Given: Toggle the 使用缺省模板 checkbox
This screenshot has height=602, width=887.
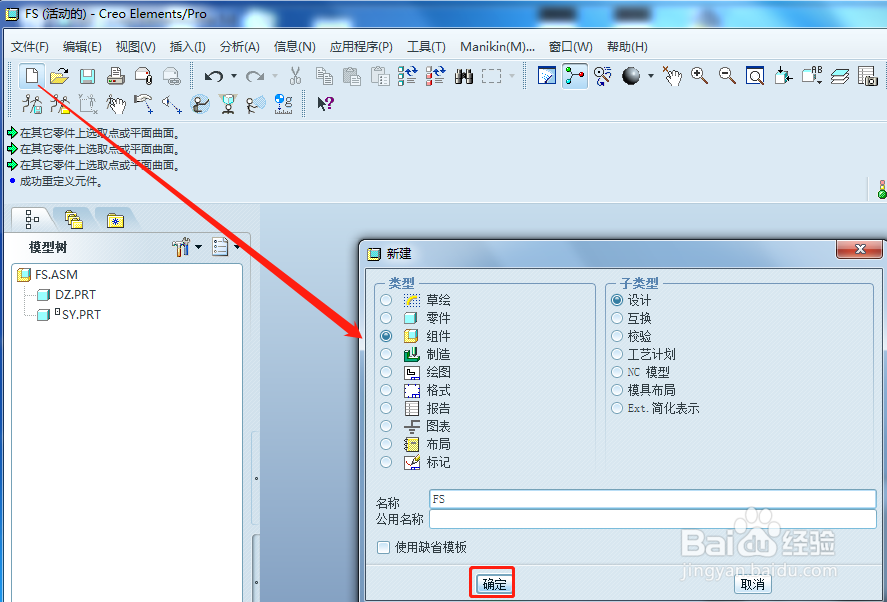Looking at the screenshot, I should pyautogui.click(x=384, y=547).
